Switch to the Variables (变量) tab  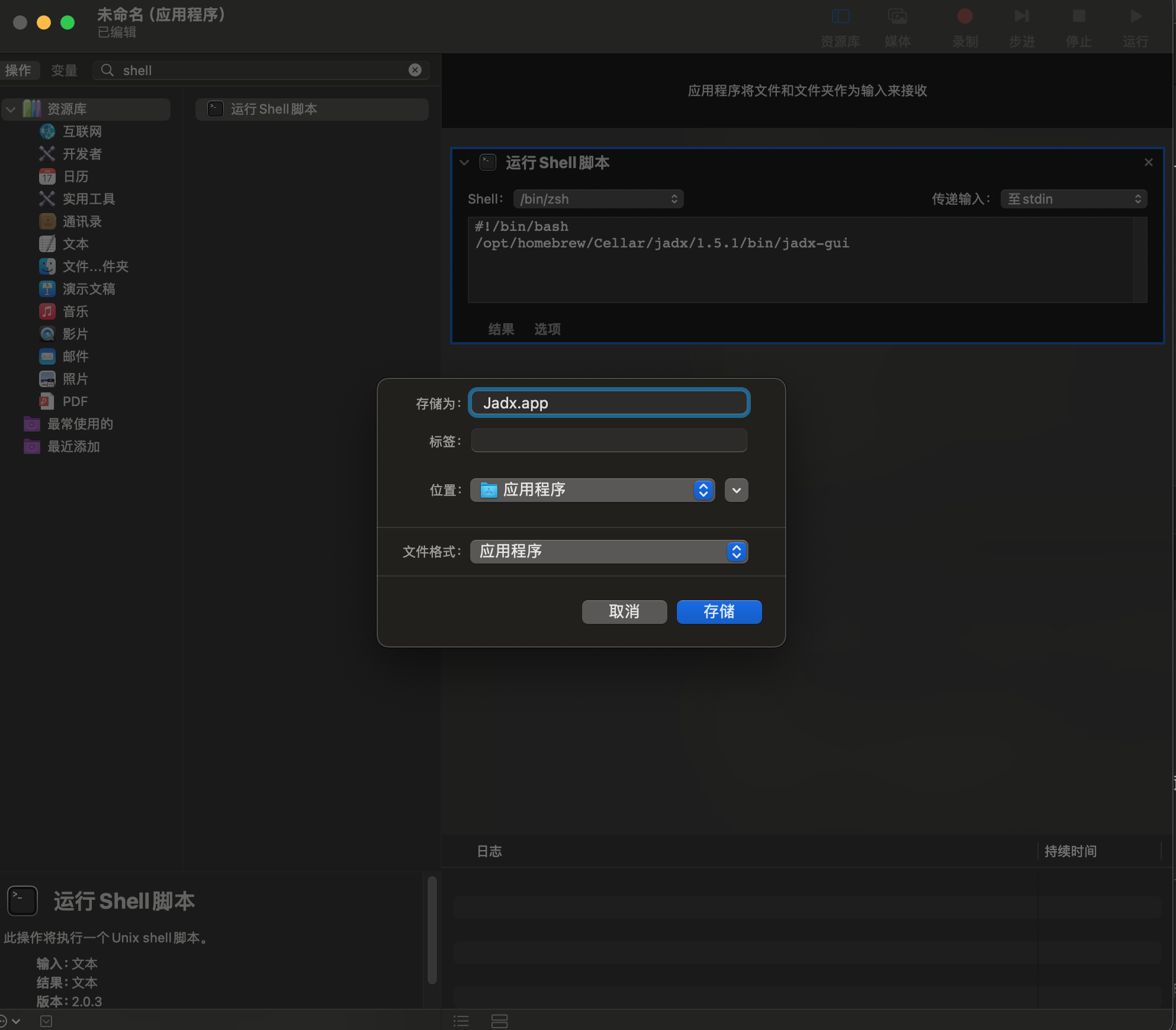click(64, 70)
